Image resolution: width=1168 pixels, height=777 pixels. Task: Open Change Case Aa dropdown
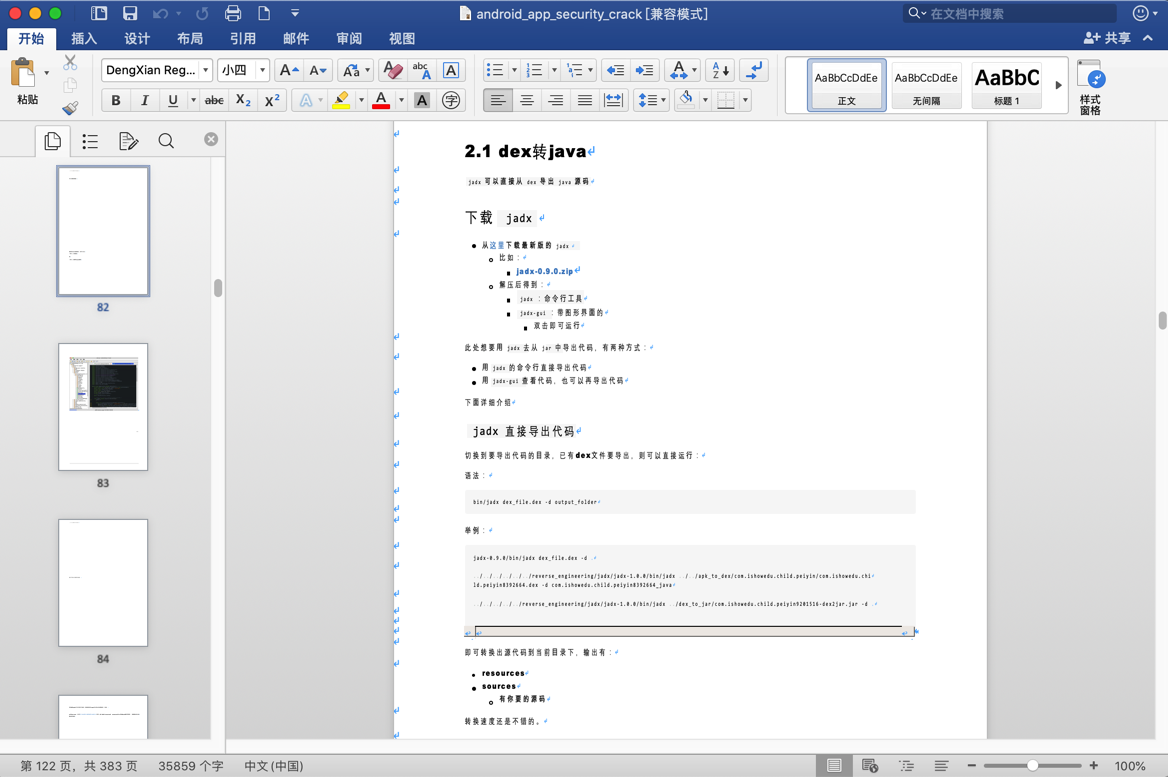356,70
